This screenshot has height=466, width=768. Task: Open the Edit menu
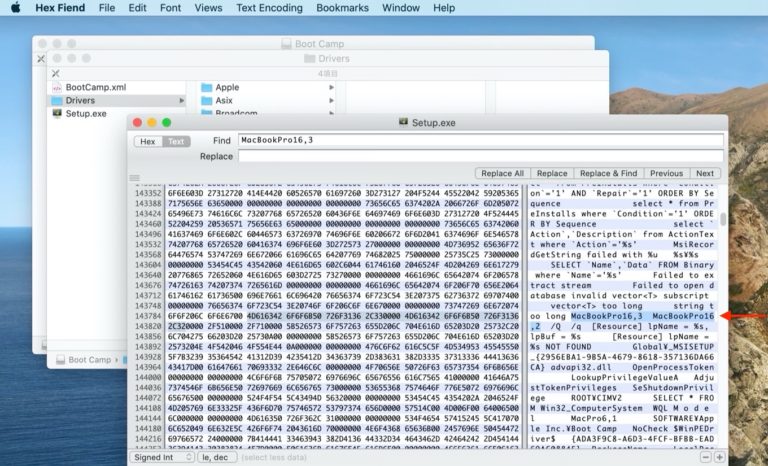tap(137, 8)
